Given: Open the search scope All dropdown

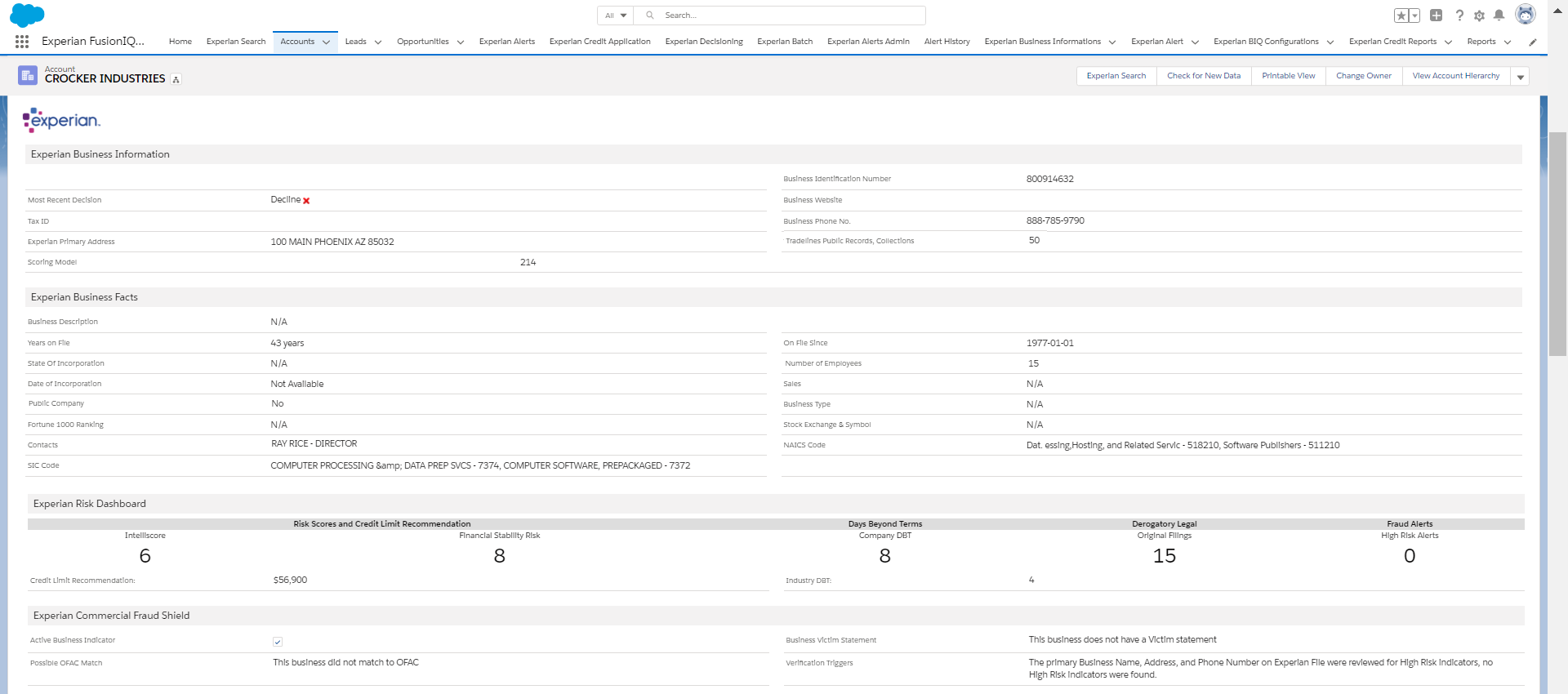Looking at the screenshot, I should (616, 16).
